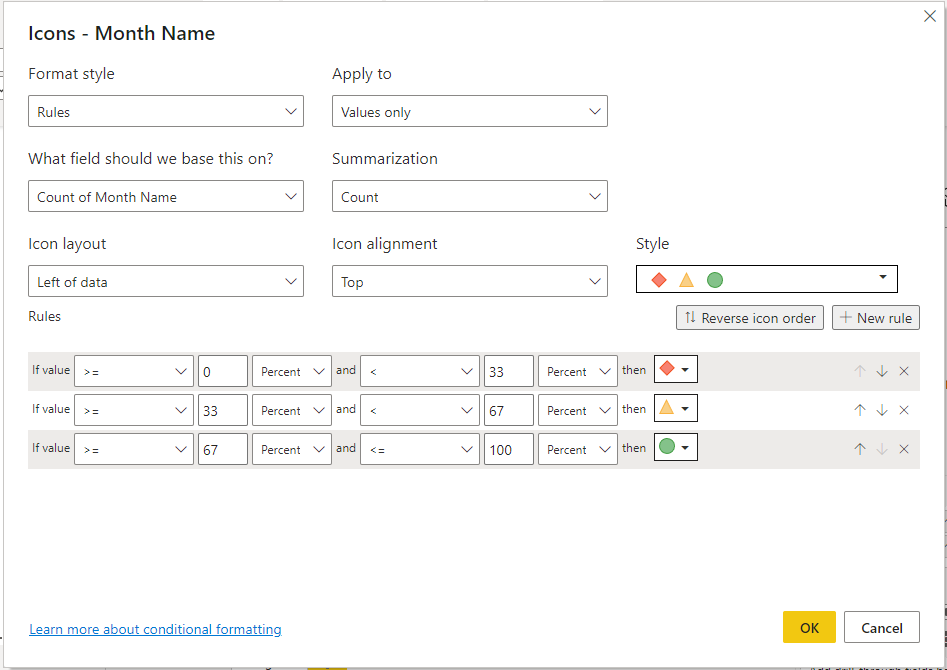Add a New rule
947x670 pixels.
[876, 318]
